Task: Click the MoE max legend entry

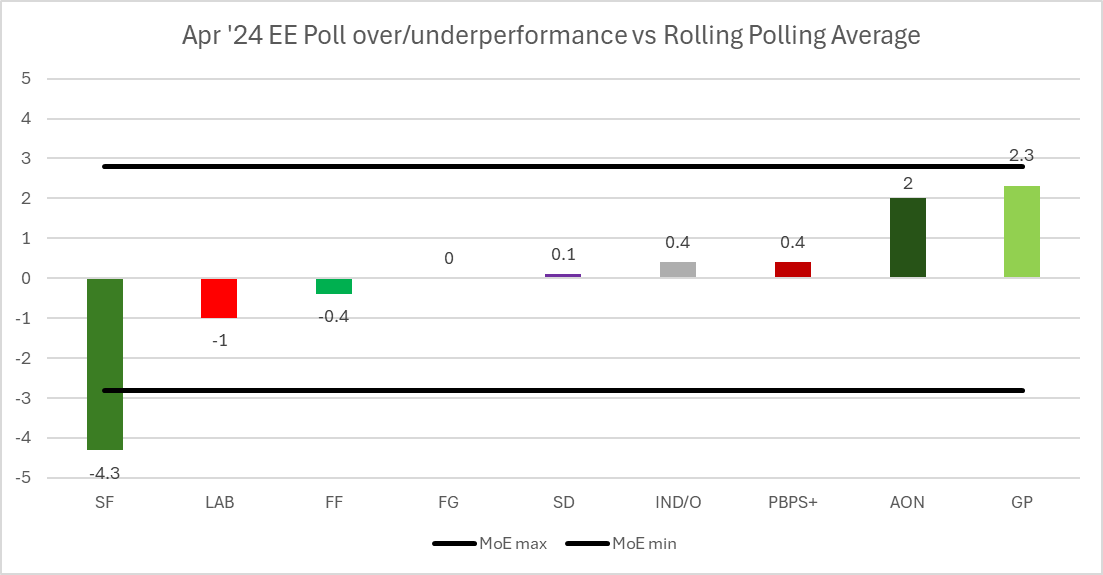Action: (490, 544)
